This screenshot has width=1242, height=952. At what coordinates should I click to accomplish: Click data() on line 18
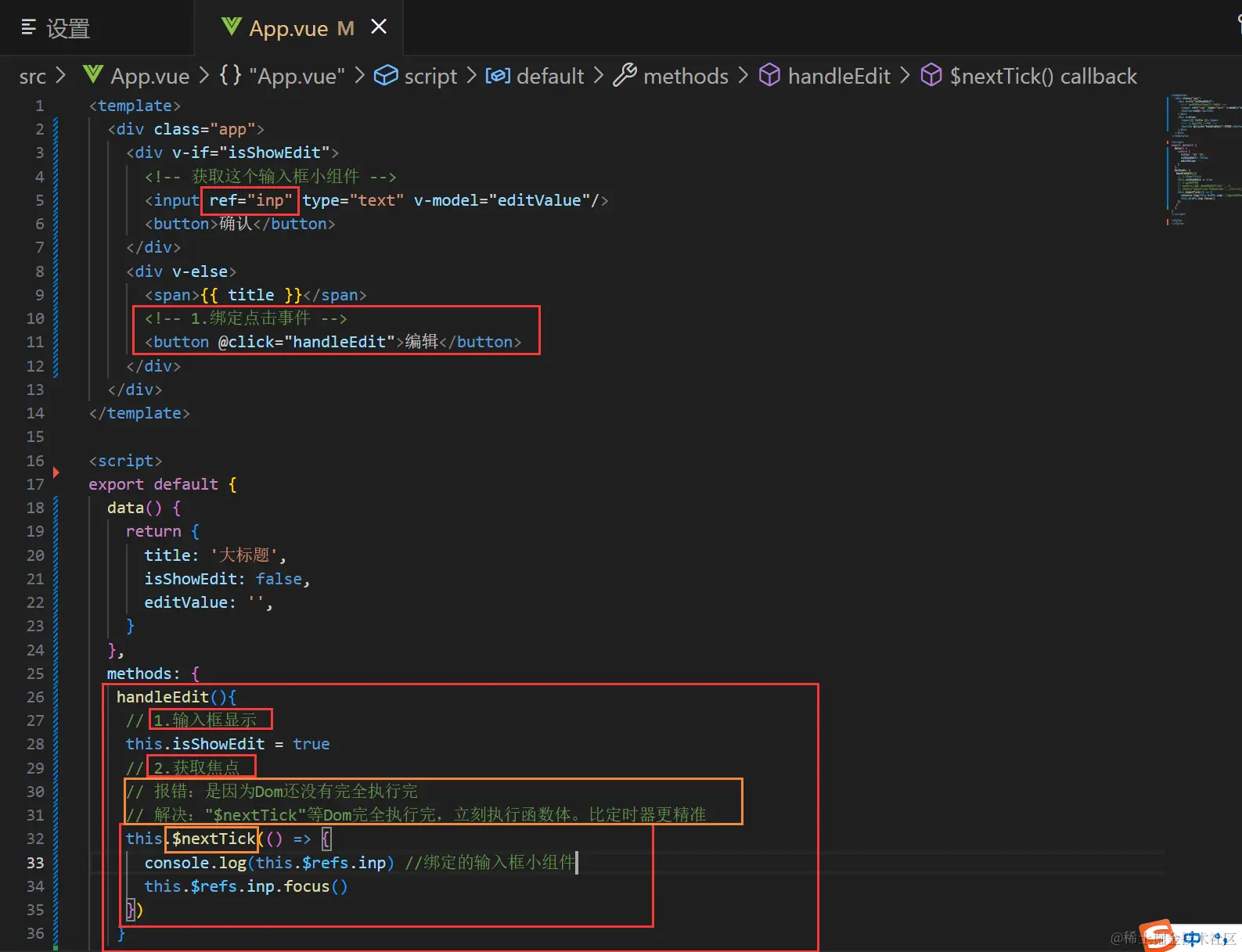[135, 508]
